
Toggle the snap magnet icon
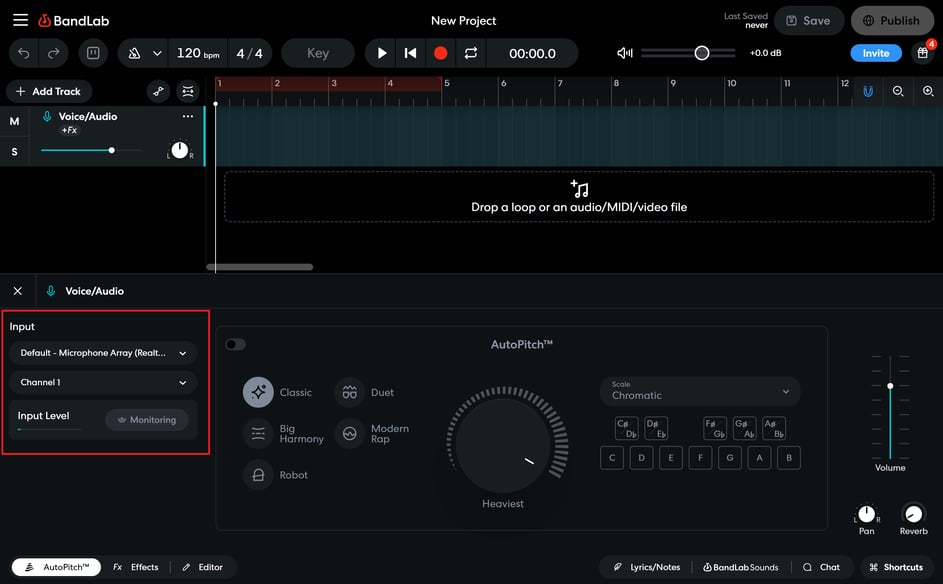coord(868,91)
